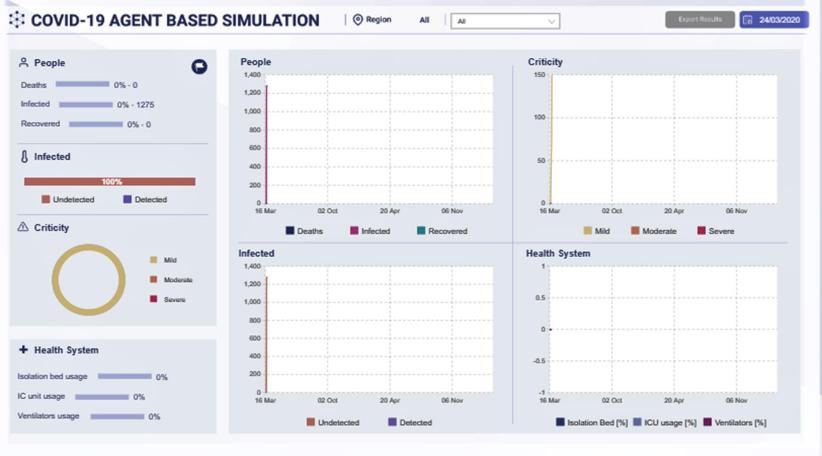
Task: Click the Infected count progress bar
Action: point(86,104)
